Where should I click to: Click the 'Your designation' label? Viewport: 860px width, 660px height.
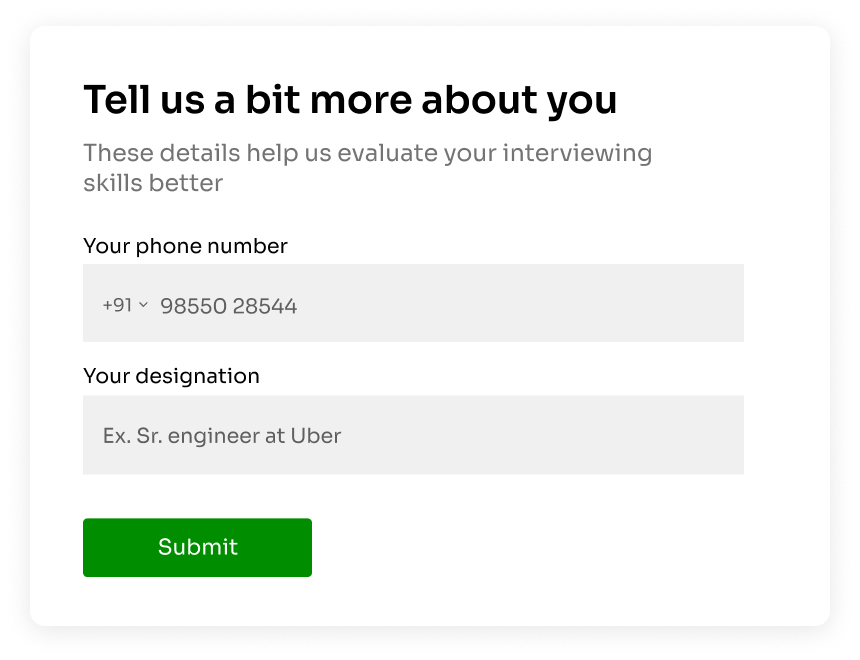click(x=171, y=376)
